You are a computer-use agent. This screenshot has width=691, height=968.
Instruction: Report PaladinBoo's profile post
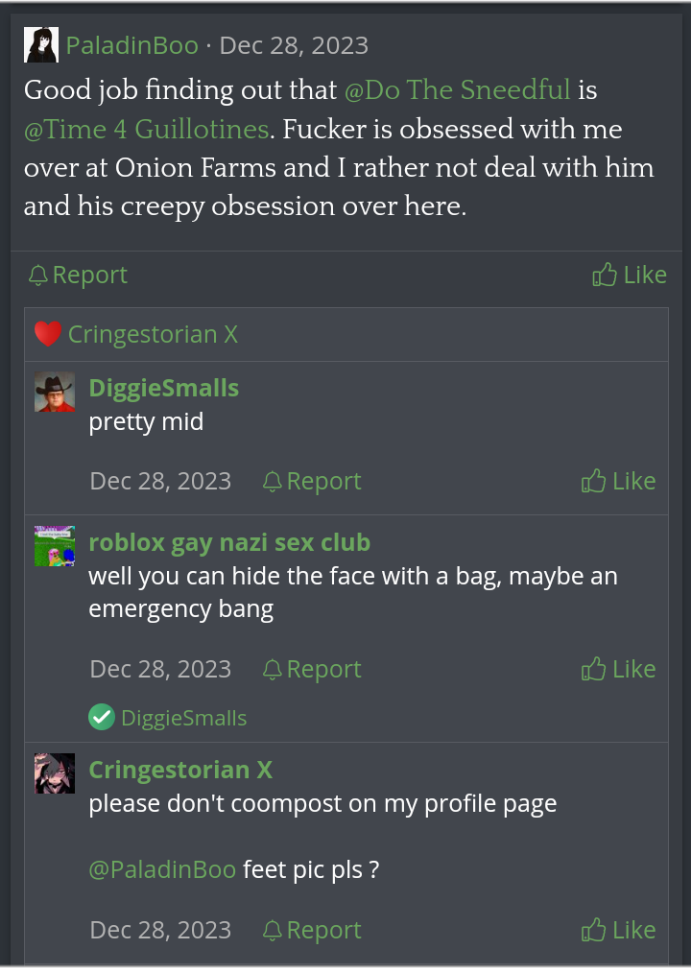(78, 275)
